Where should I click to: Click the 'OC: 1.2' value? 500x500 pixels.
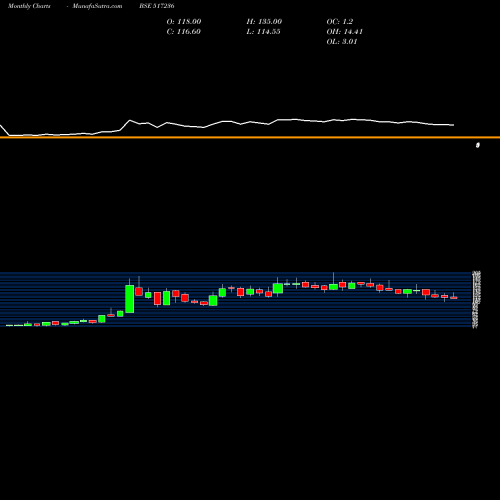[x=339, y=22]
